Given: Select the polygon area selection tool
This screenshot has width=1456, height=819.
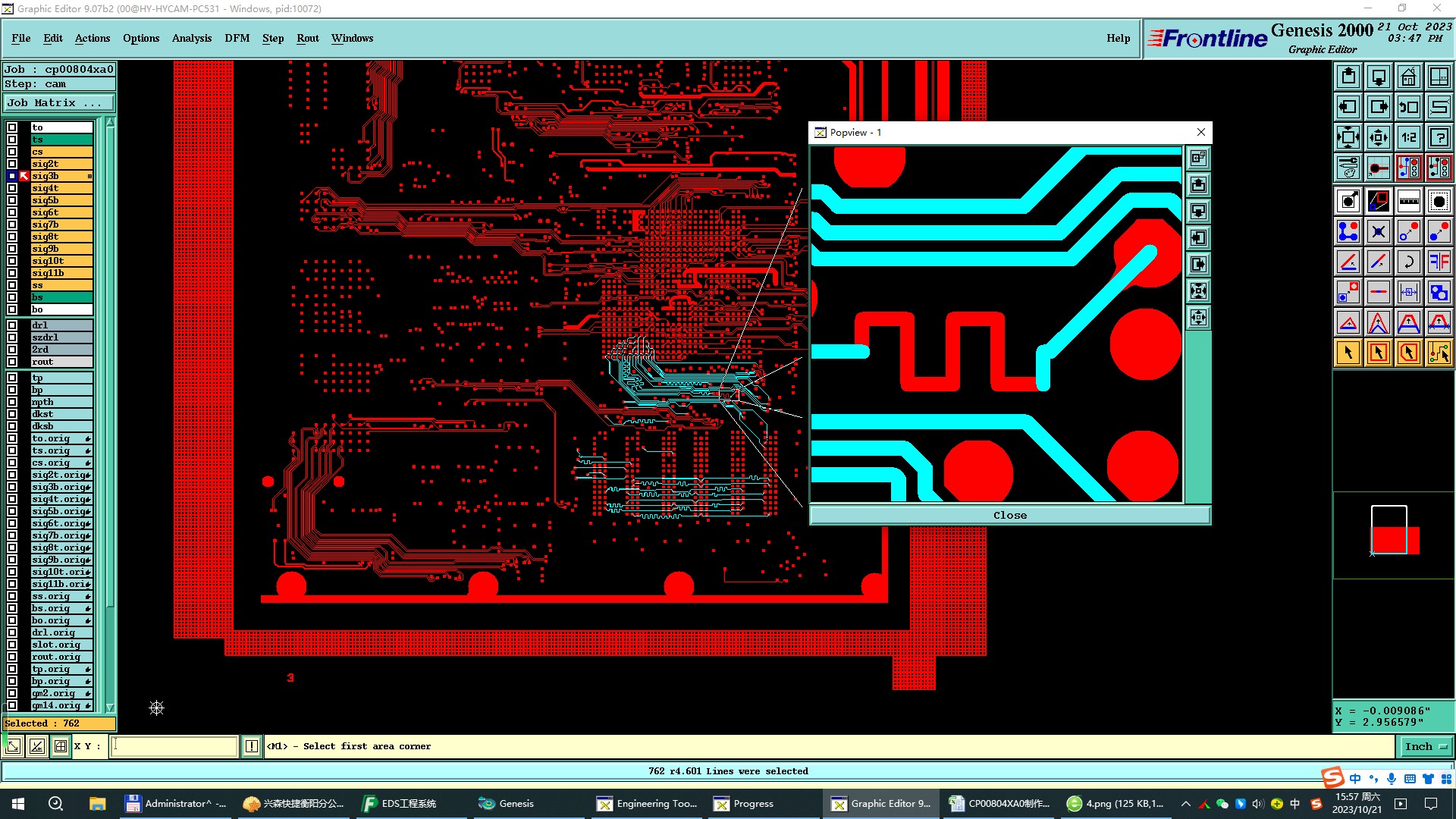Looking at the screenshot, I should [x=1408, y=353].
